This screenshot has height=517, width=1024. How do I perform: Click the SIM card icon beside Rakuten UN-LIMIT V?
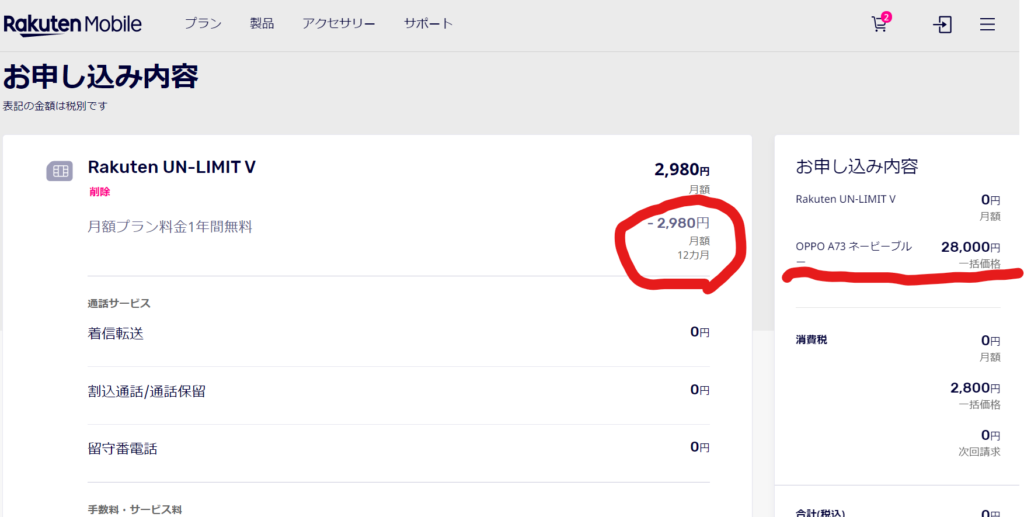59,171
